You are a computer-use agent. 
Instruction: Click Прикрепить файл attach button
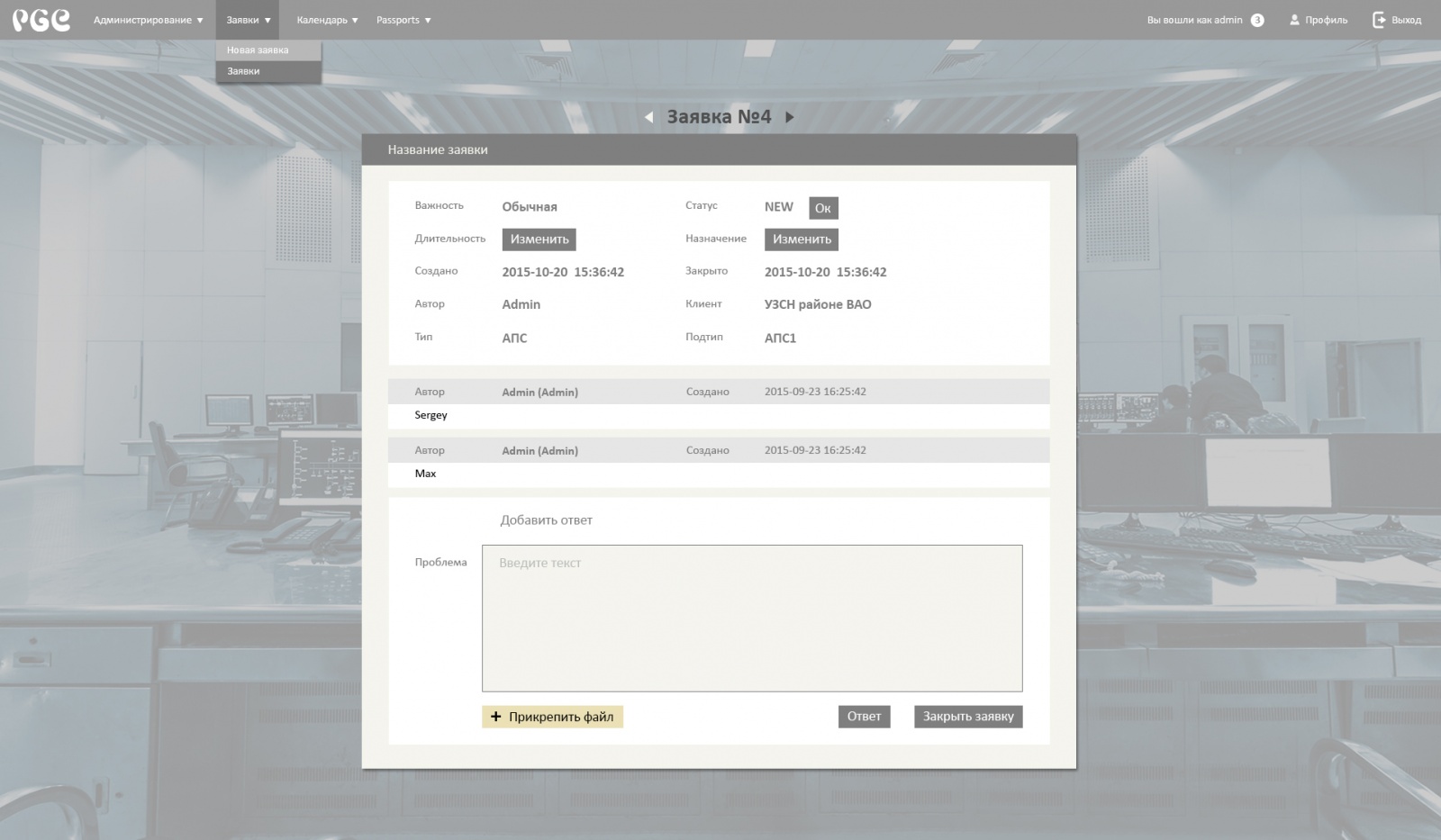tap(552, 717)
